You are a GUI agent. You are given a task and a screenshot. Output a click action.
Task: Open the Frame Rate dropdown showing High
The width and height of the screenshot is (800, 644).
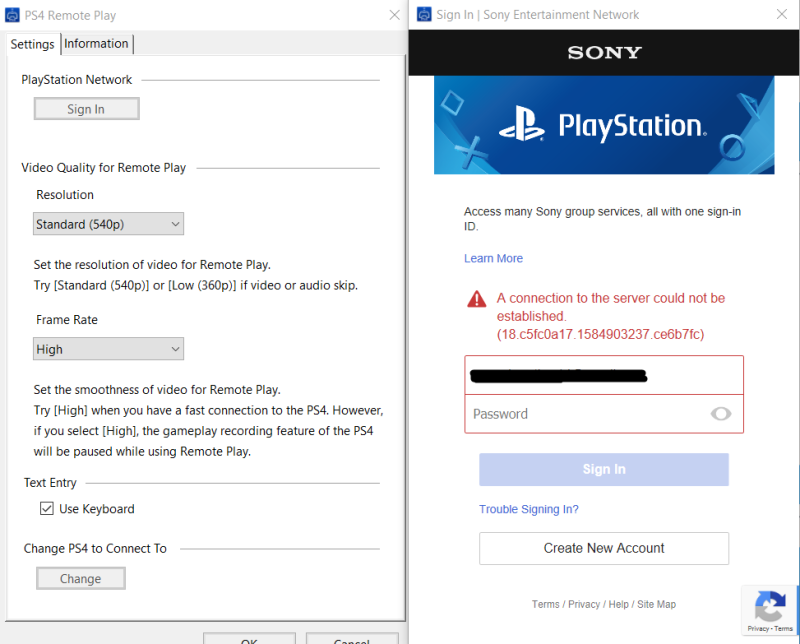(x=108, y=349)
